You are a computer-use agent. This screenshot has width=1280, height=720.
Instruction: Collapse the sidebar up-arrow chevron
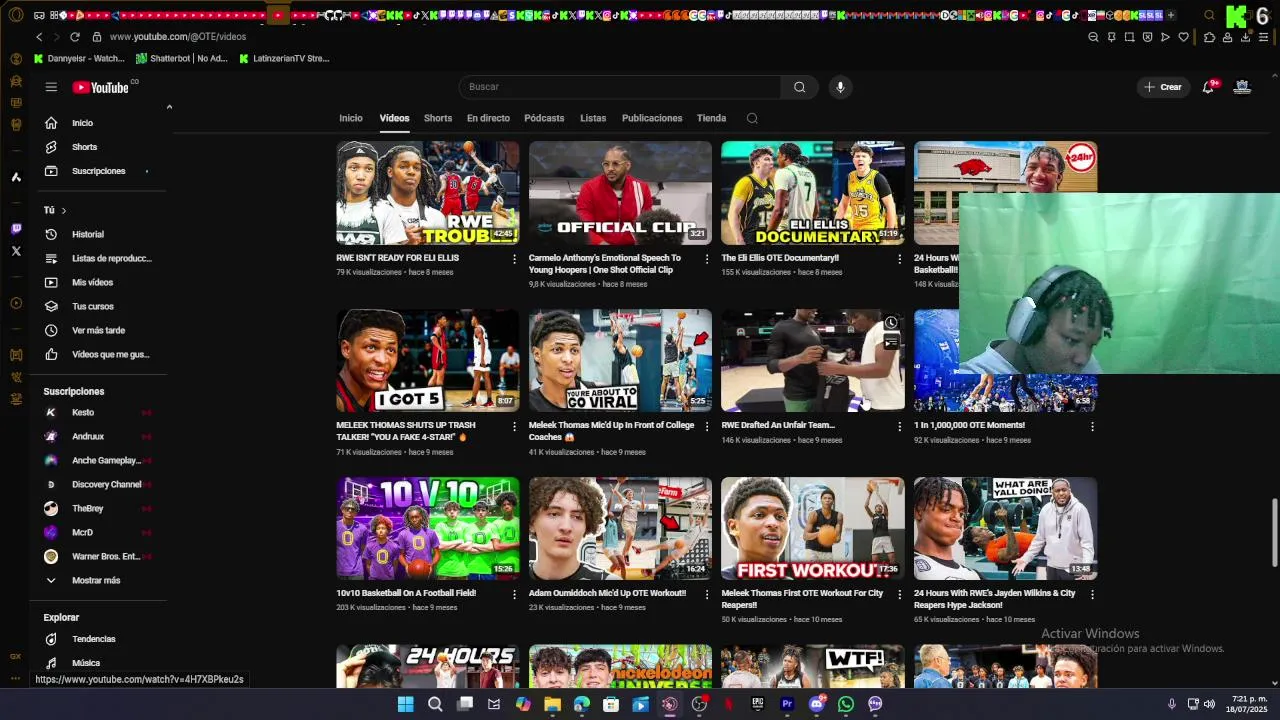(x=169, y=107)
